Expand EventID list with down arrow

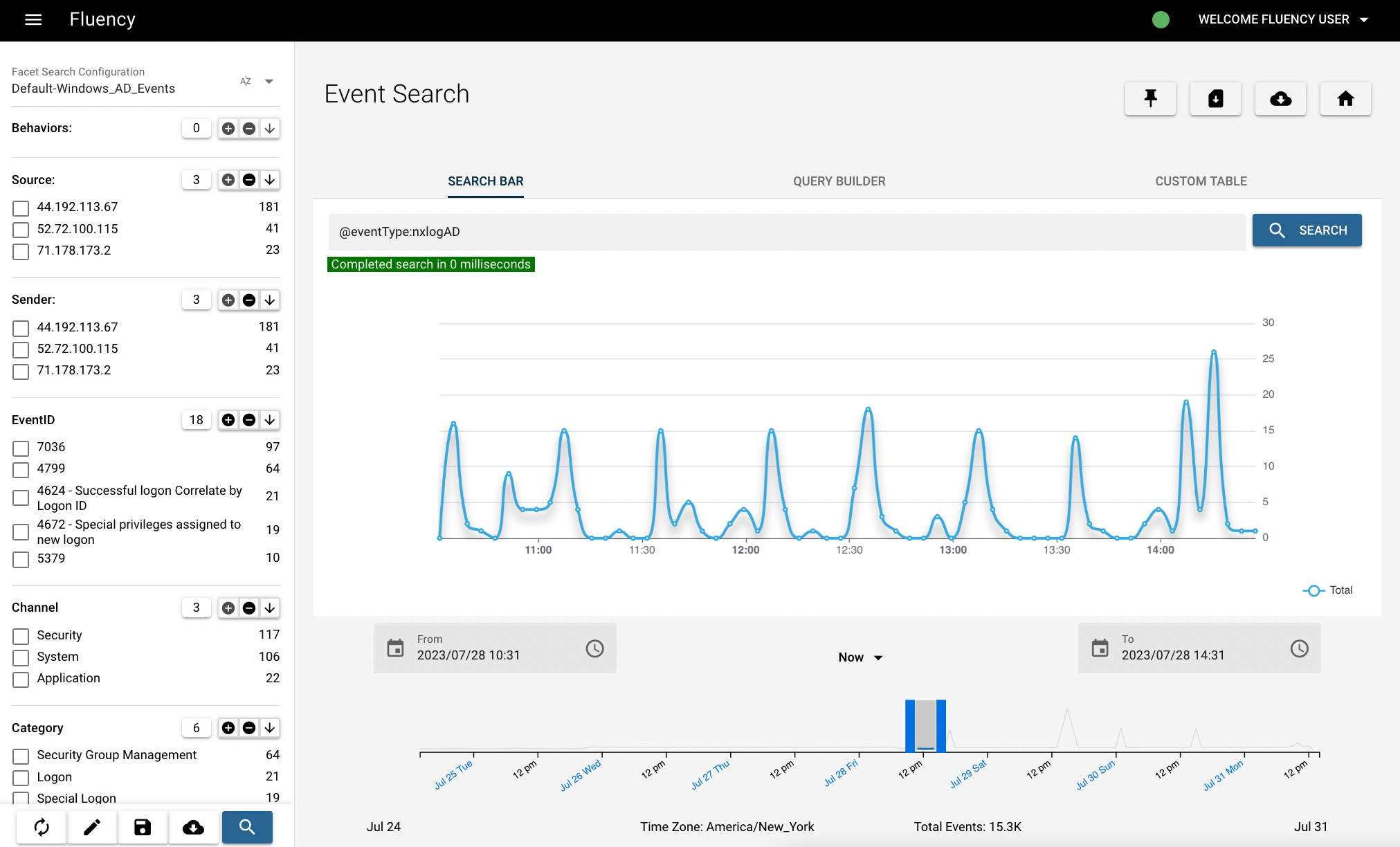pos(270,420)
